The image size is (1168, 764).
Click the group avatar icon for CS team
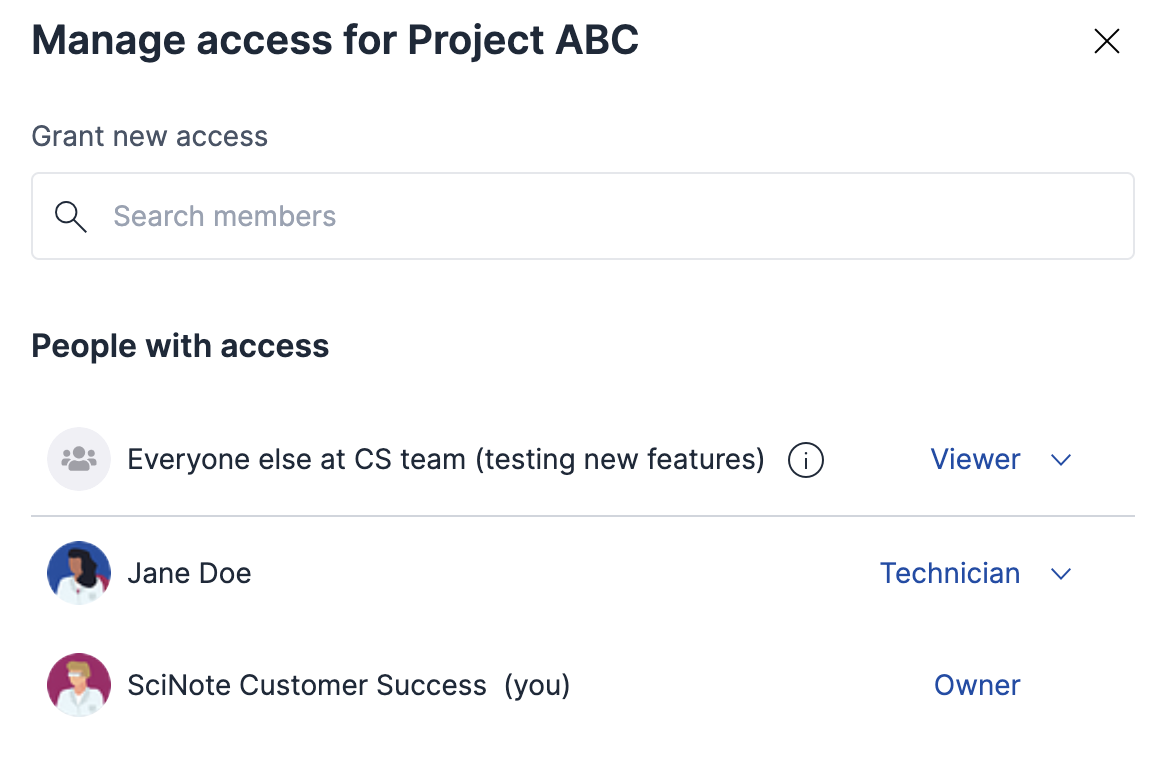tap(78, 459)
